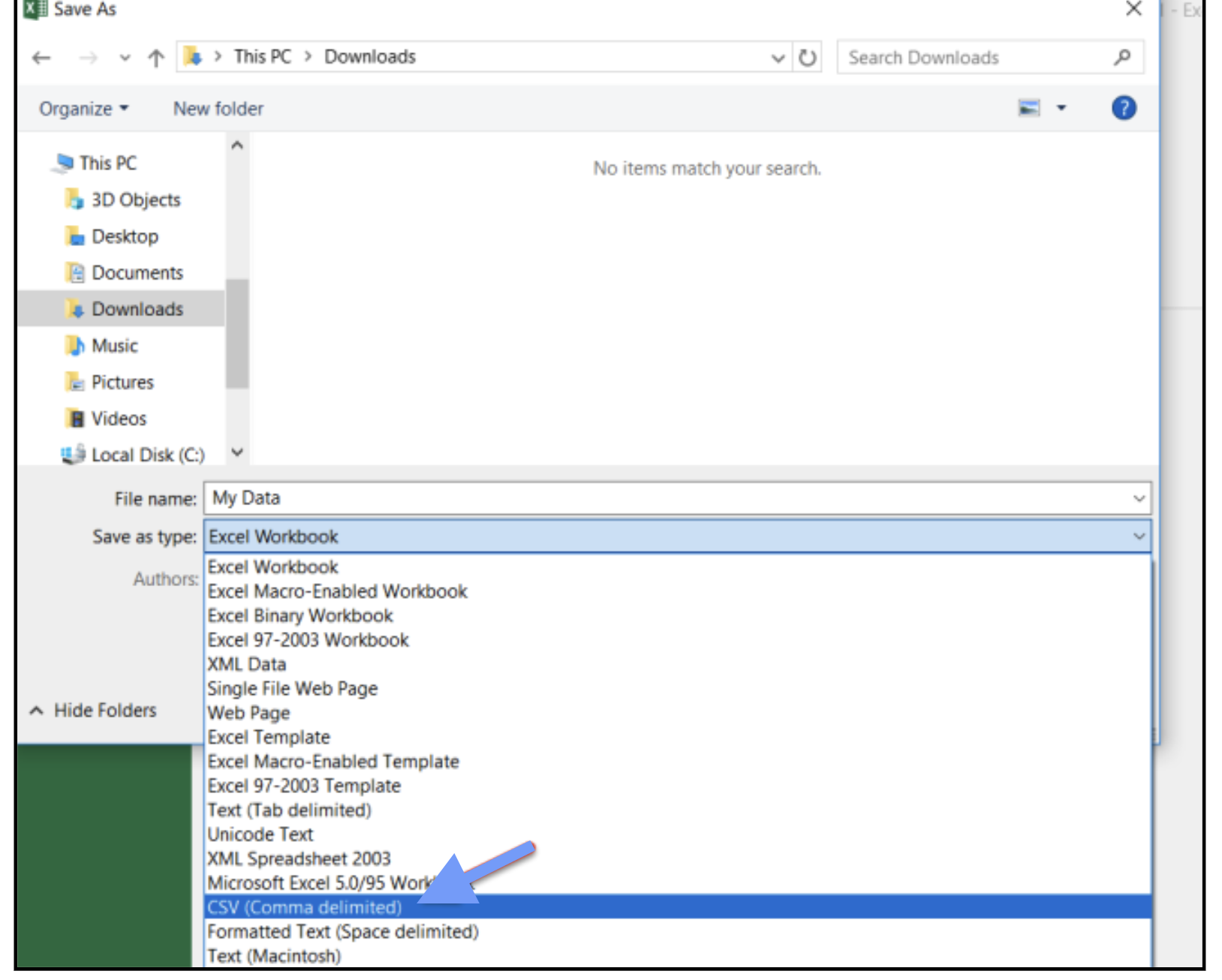
Task: Choose Single File Web Page
Action: click(678, 688)
